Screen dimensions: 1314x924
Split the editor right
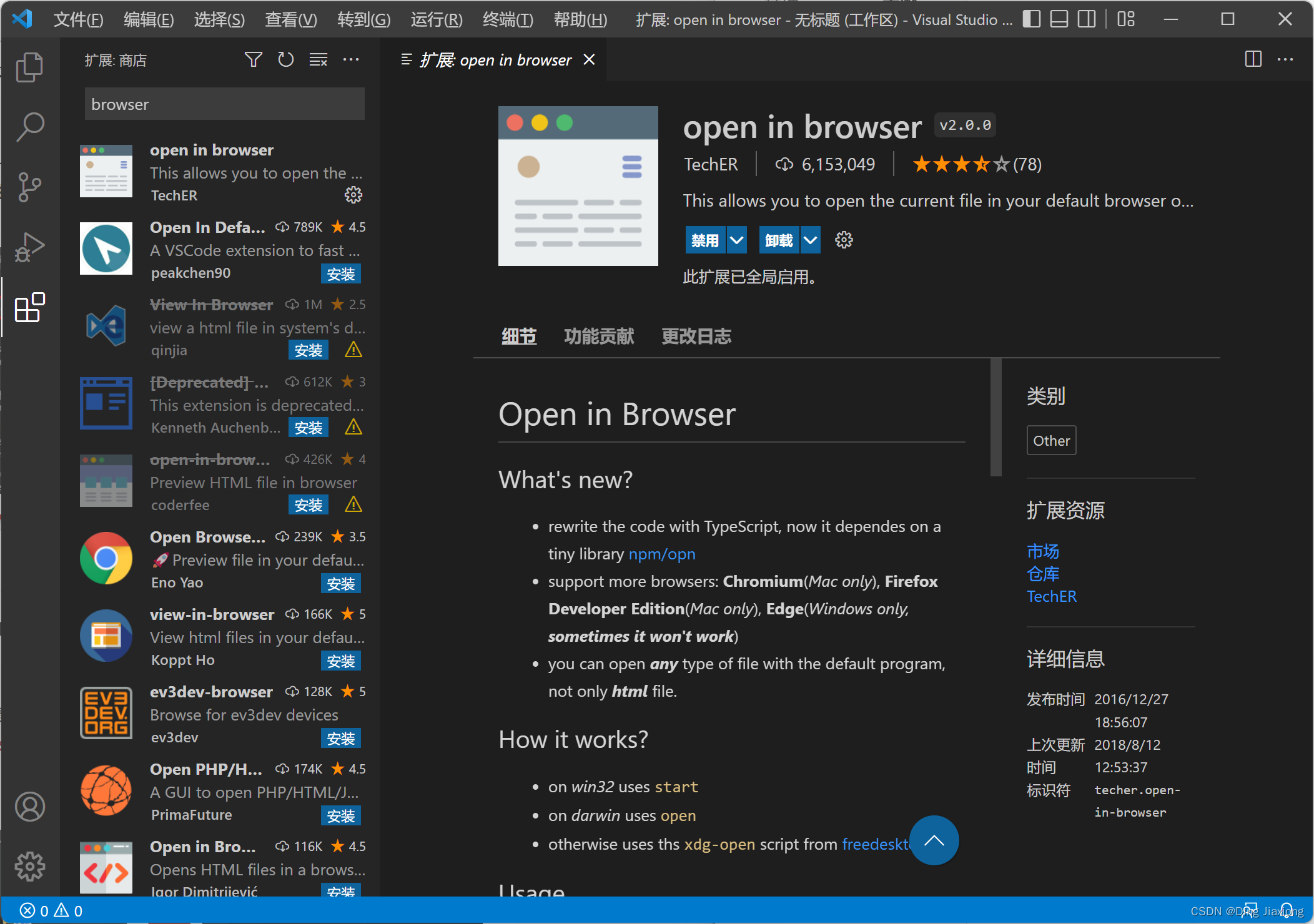pyautogui.click(x=1253, y=60)
